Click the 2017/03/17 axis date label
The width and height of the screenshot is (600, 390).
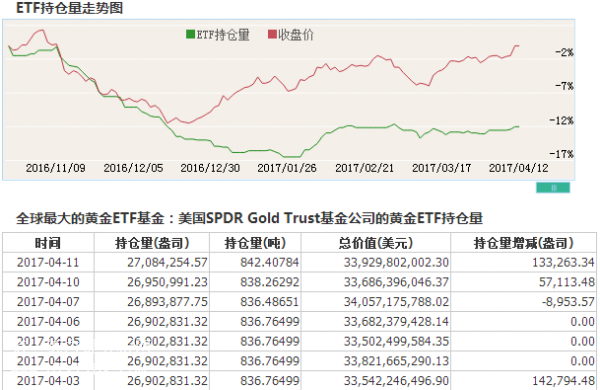442,168
